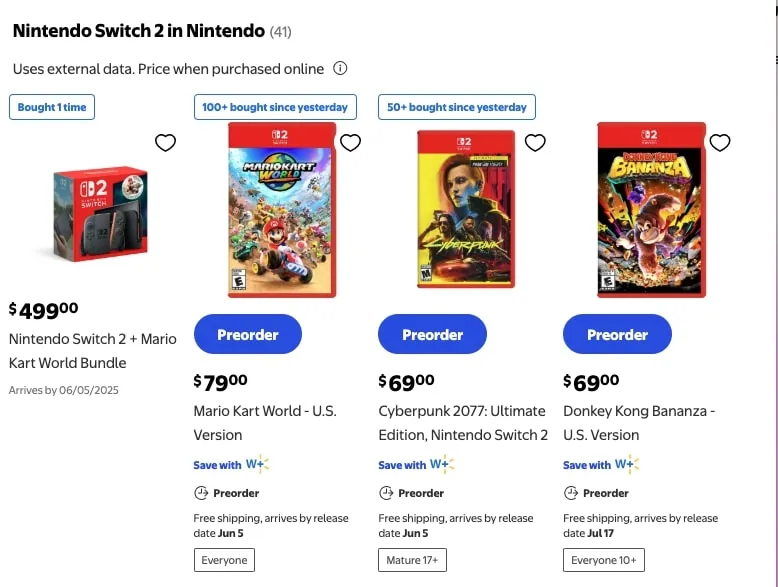View the Mario Kart World box art
This screenshot has height=587, width=778.
[x=282, y=210]
